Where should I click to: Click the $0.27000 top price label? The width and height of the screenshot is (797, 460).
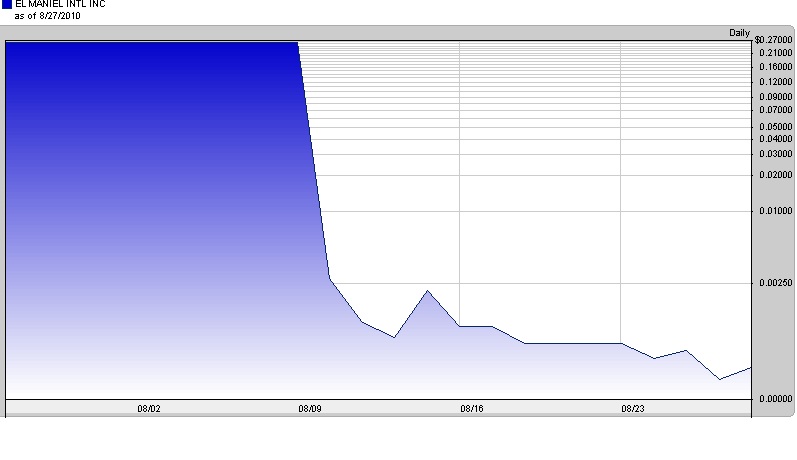773,42
